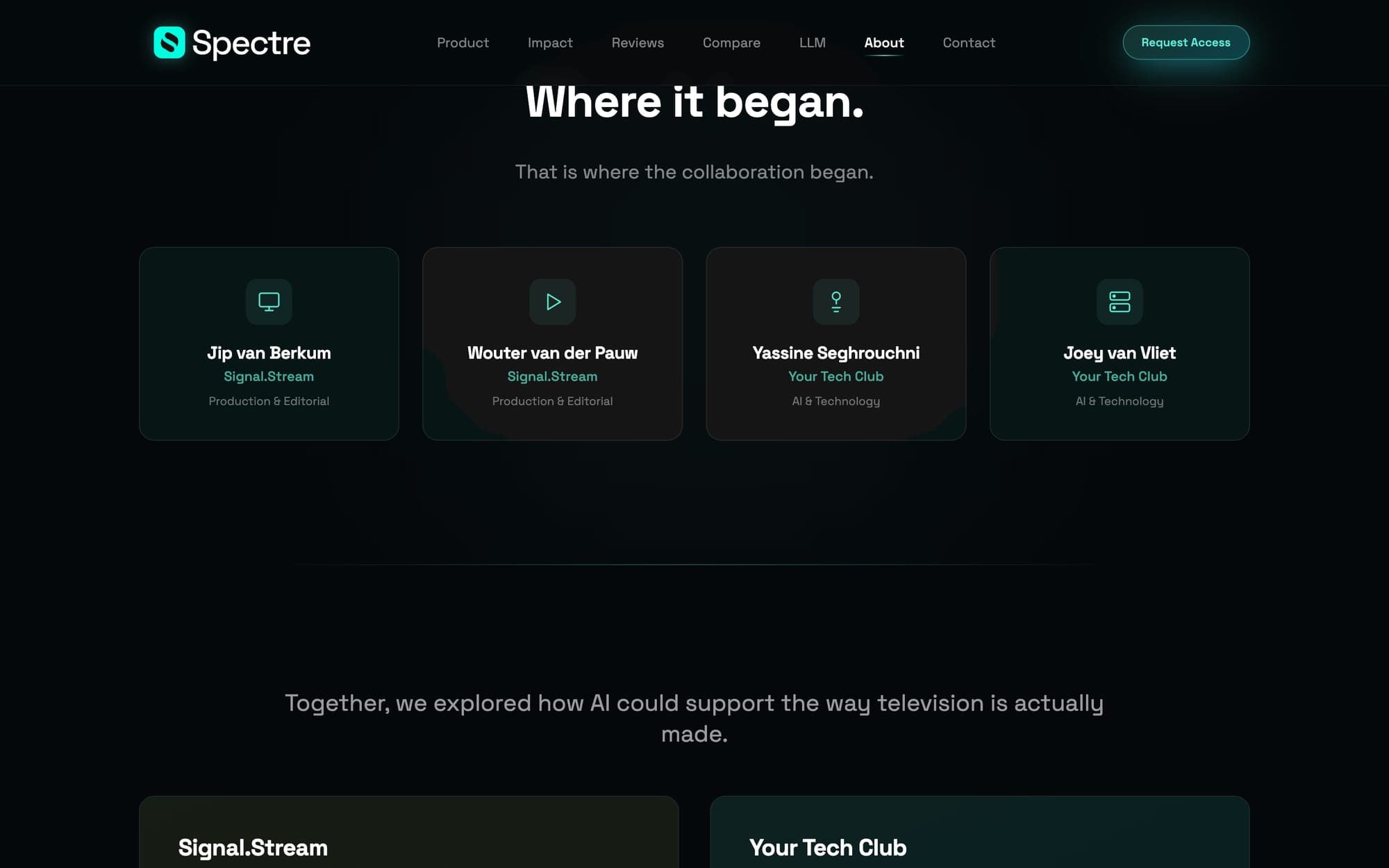This screenshot has width=1389, height=868.
Task: Click AI & Technology under Joey van Vliet
Action: (1120, 401)
